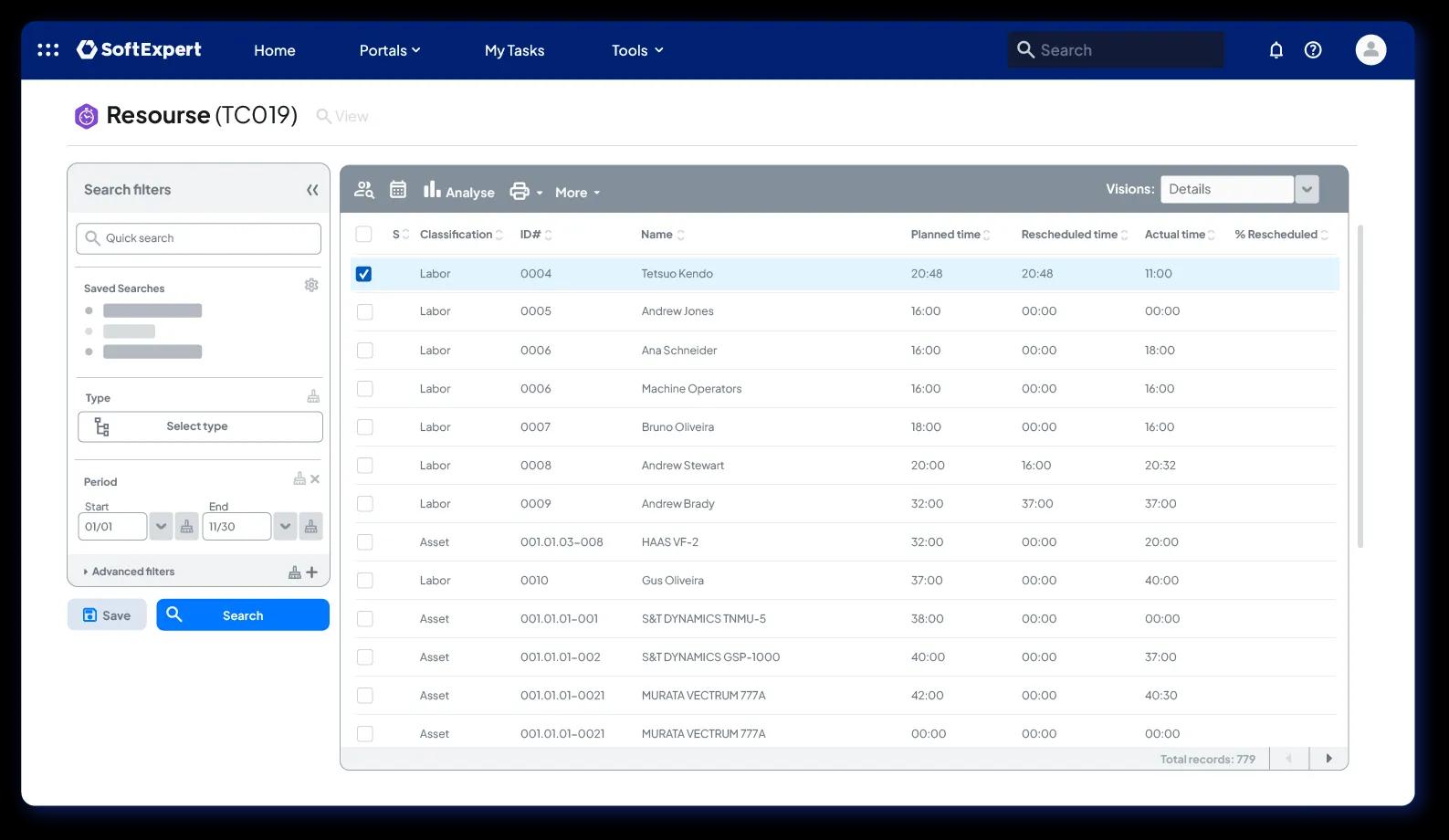This screenshot has width=1449, height=840.
Task: Uncheck the Tetsuo Kendo row checkbox
Action: [x=363, y=274]
